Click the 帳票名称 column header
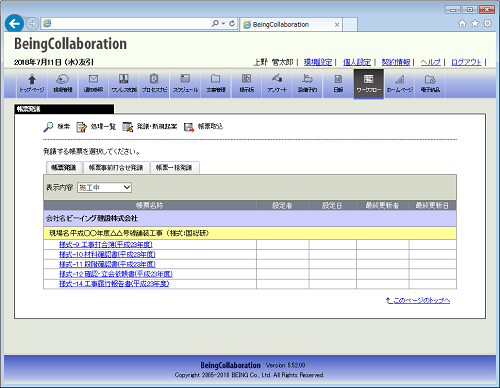 click(x=150, y=205)
